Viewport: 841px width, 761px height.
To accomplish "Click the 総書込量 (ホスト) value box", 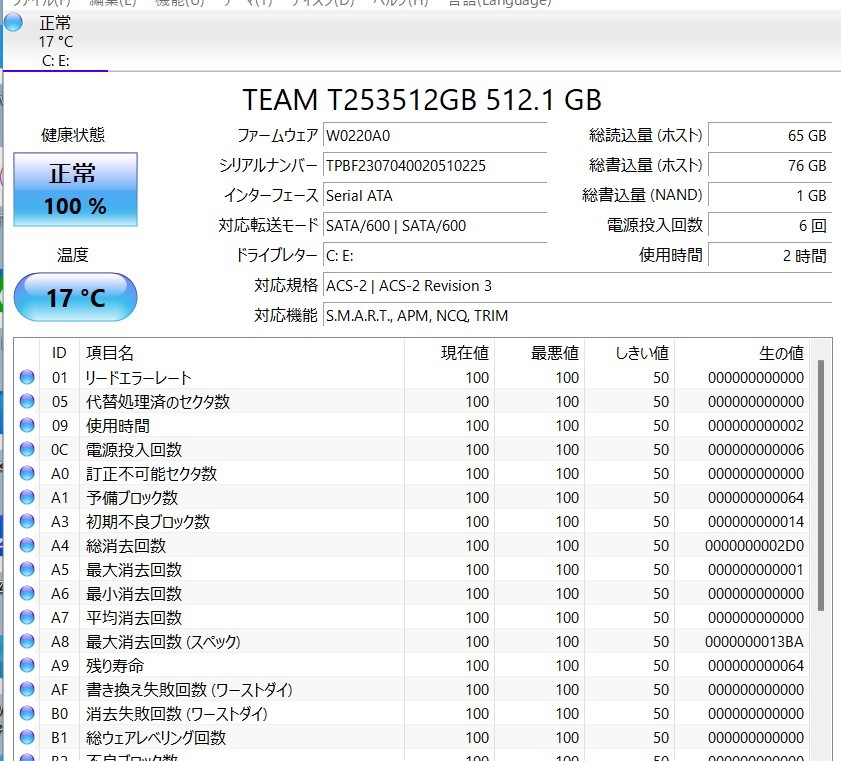I will coord(769,166).
